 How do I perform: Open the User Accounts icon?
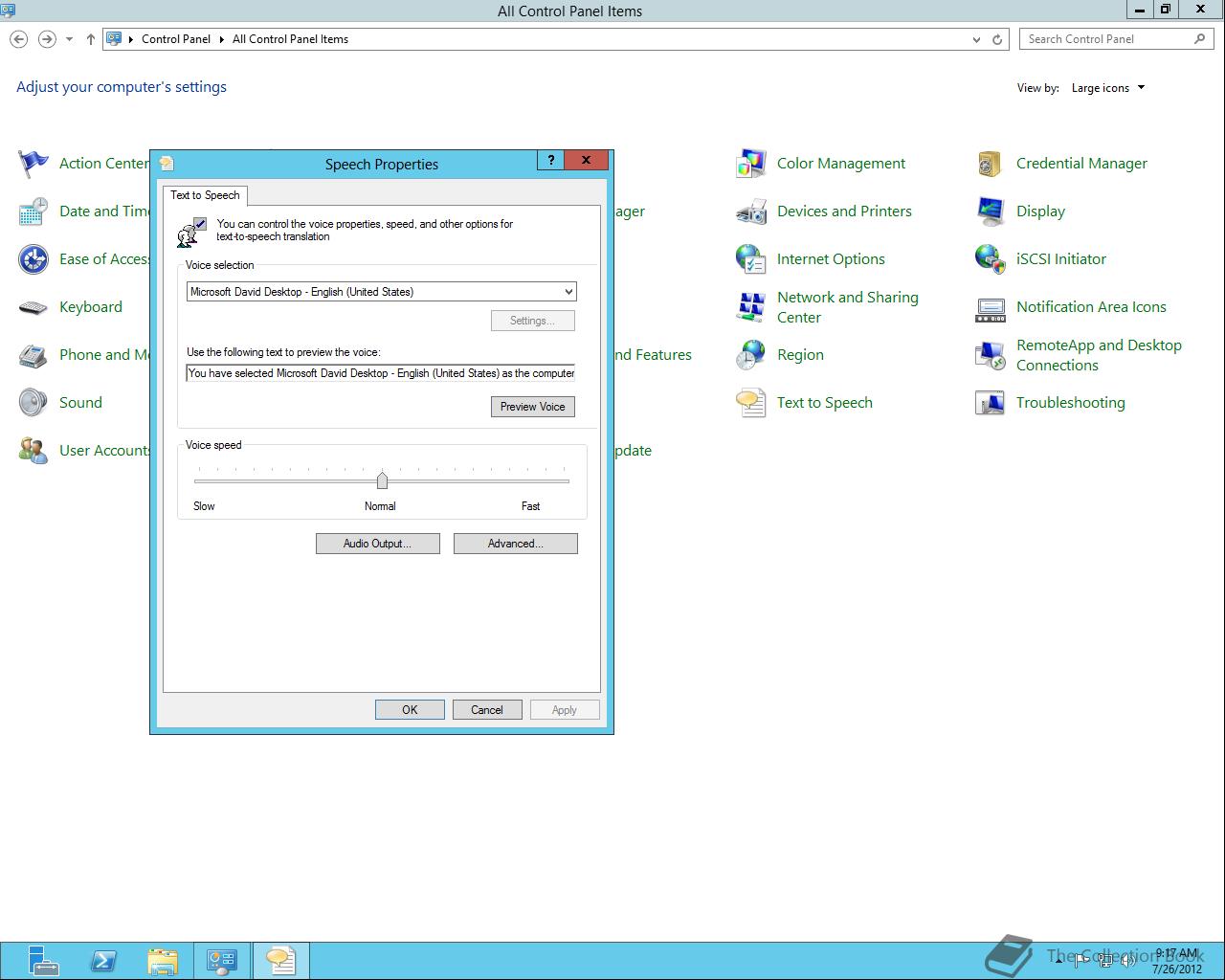tap(33, 451)
